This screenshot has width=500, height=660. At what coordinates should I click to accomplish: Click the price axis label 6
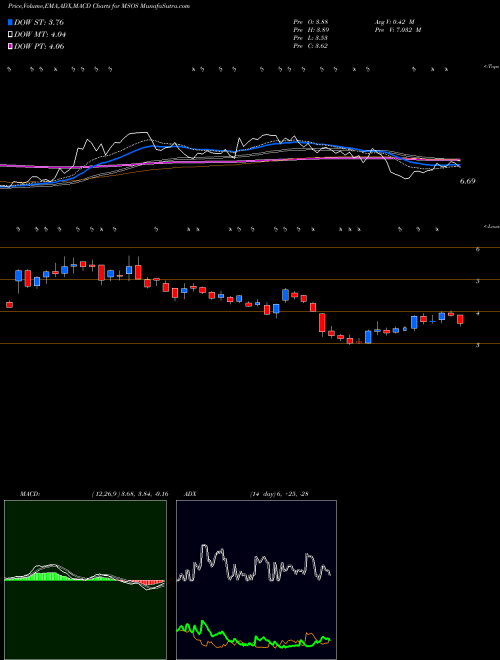478,249
